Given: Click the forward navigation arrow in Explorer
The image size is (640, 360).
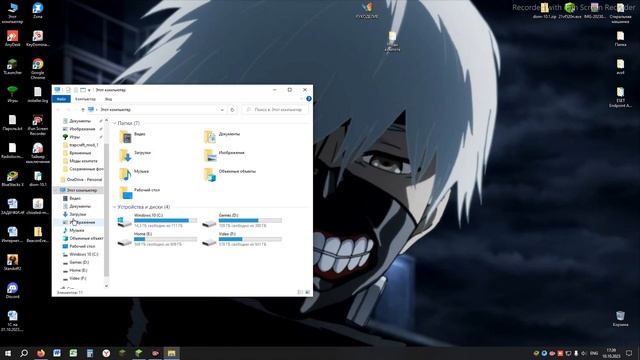Looking at the screenshot, I should (x=68, y=110).
